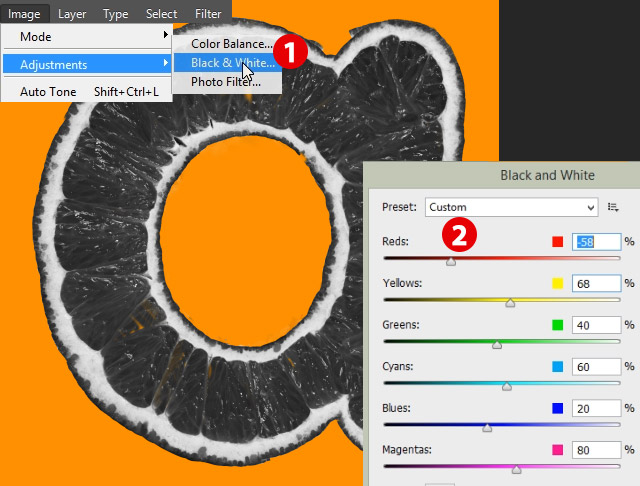
Task: Click the Yellows value field showing 68
Action: coord(596,284)
